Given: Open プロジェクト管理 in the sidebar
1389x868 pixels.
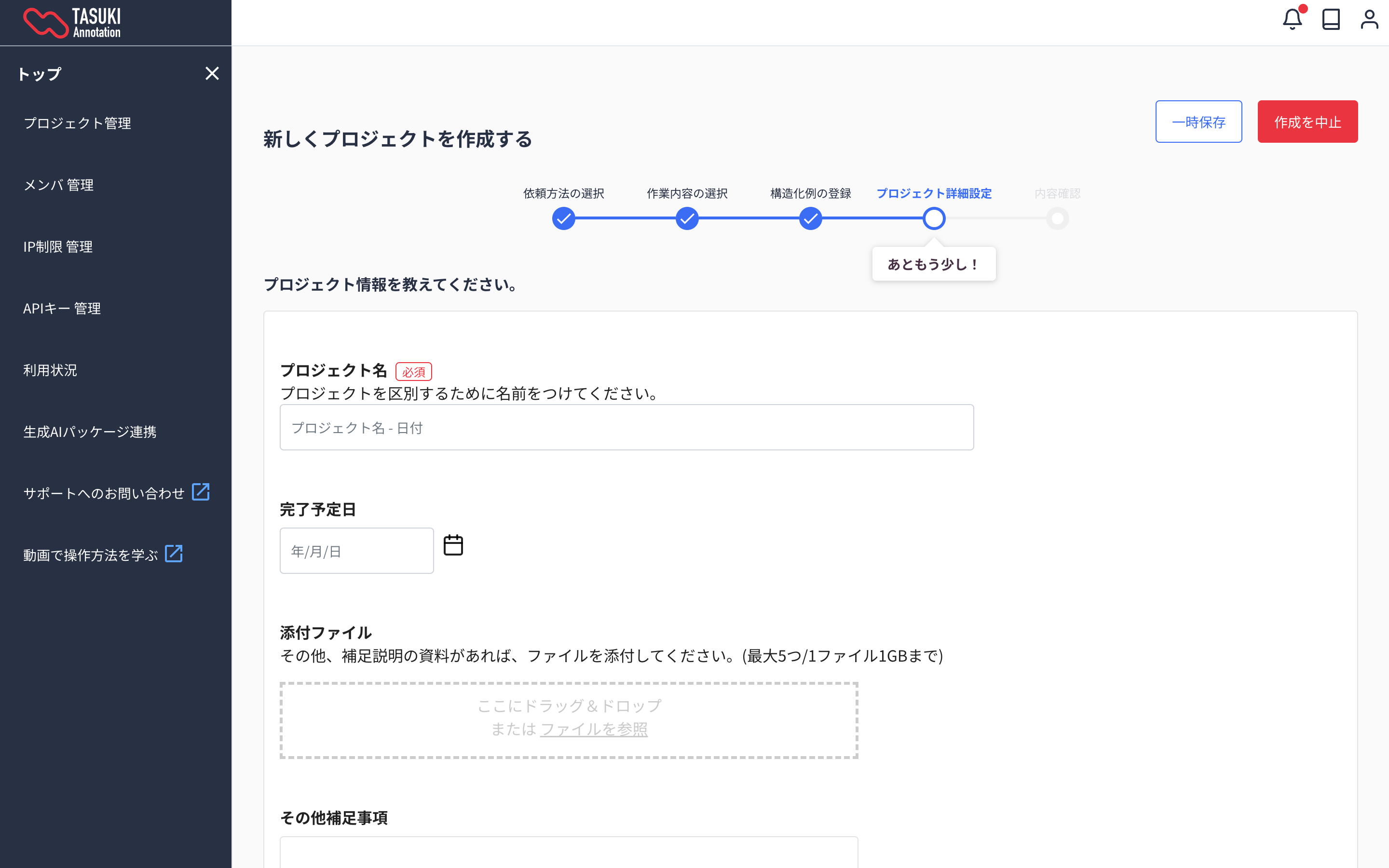Looking at the screenshot, I should pyautogui.click(x=78, y=123).
